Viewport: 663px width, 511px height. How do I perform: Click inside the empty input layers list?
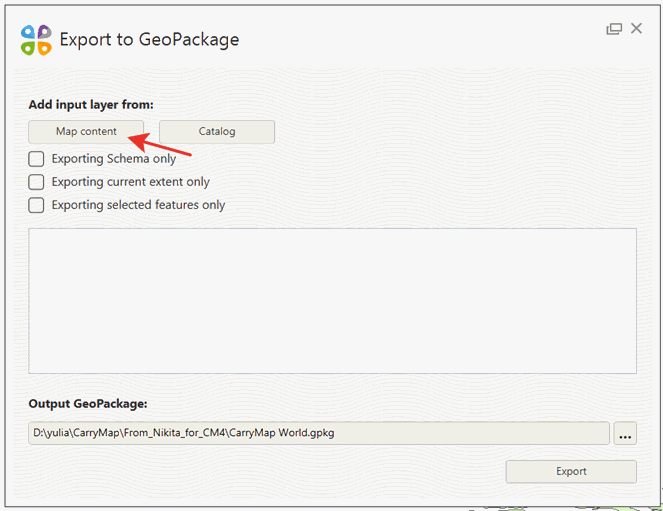click(332, 301)
